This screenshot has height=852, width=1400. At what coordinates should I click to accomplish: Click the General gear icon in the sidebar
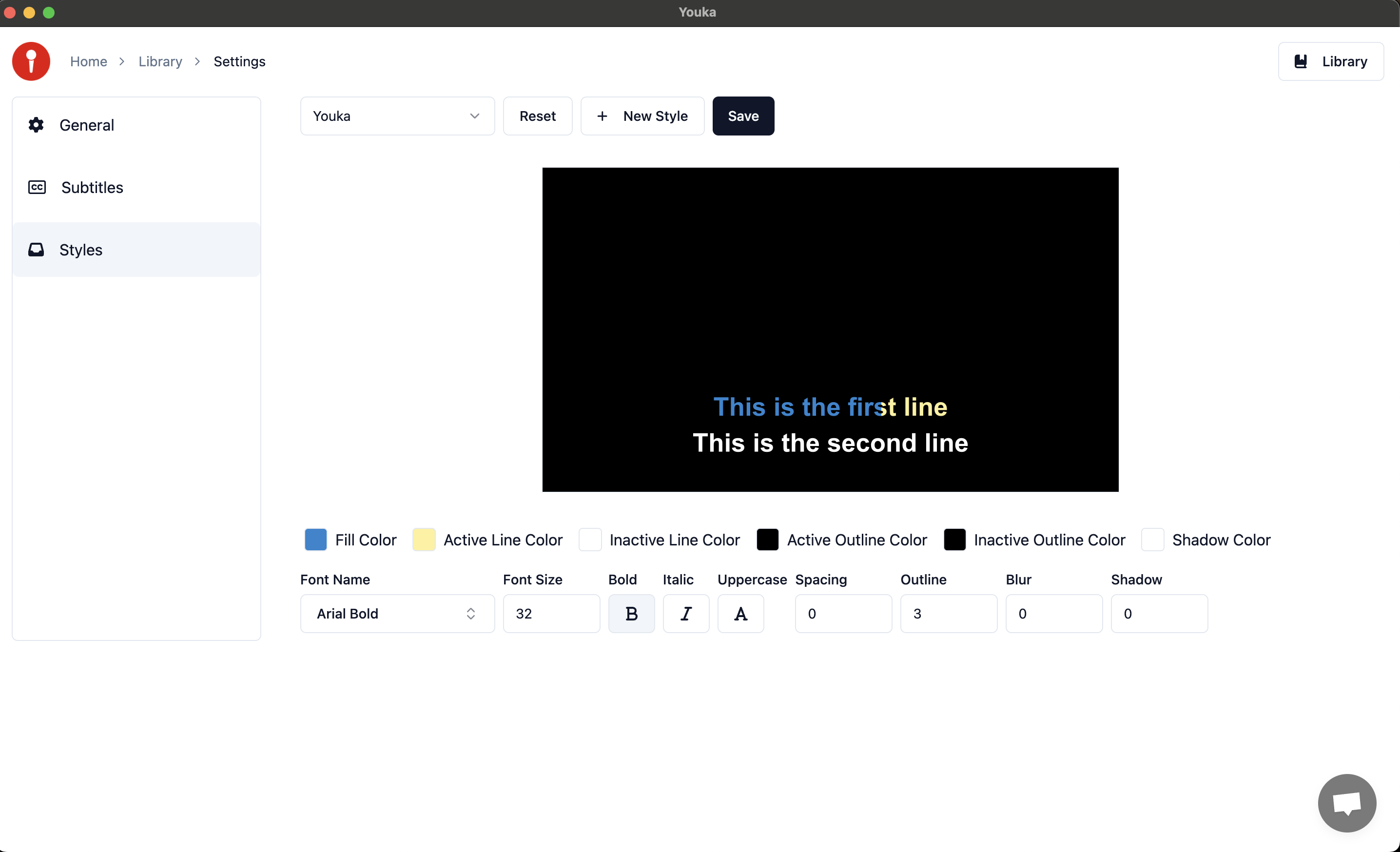tap(37, 125)
